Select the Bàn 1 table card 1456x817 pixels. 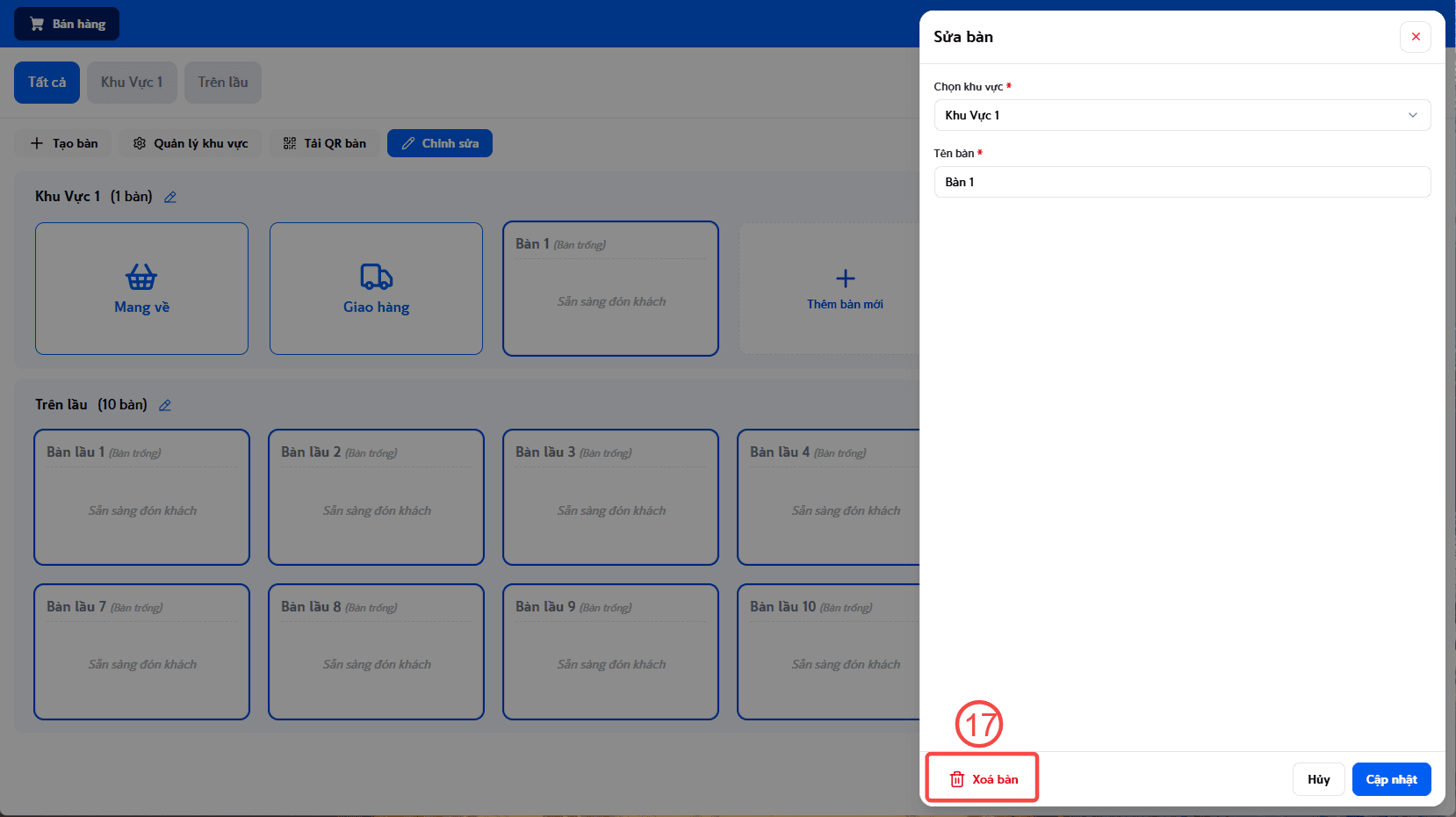pos(610,288)
